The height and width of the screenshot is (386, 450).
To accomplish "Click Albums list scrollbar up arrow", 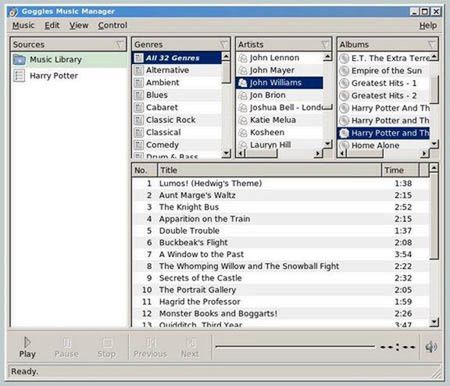I will tap(434, 57).
